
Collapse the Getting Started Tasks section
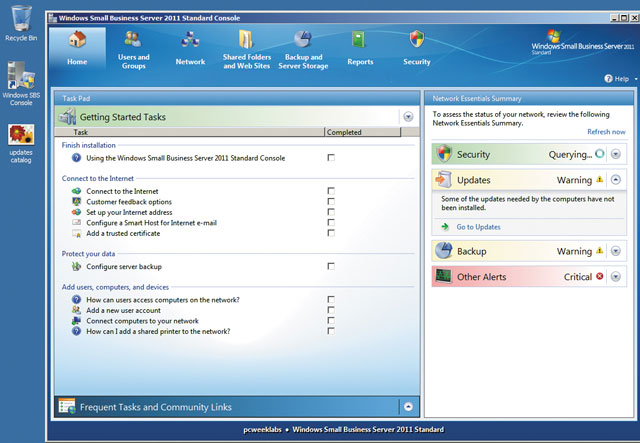point(408,117)
